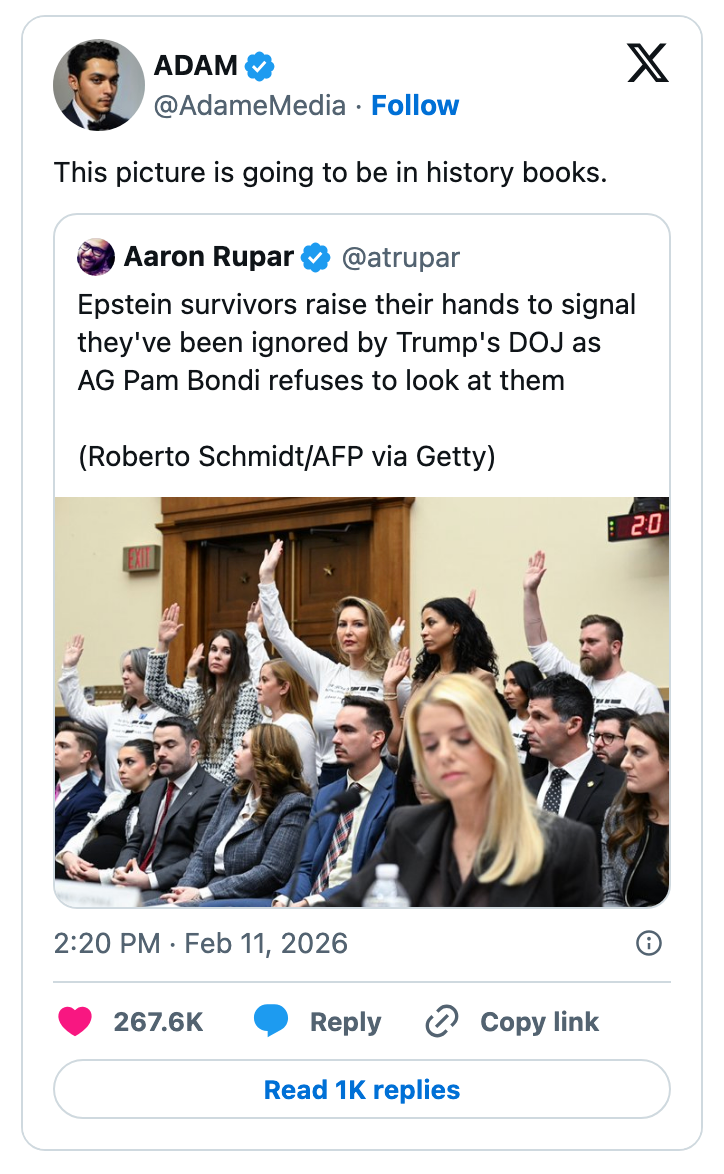Click Aaron Rupar's small profile avatar
The width and height of the screenshot is (724, 1174).
pos(96,257)
